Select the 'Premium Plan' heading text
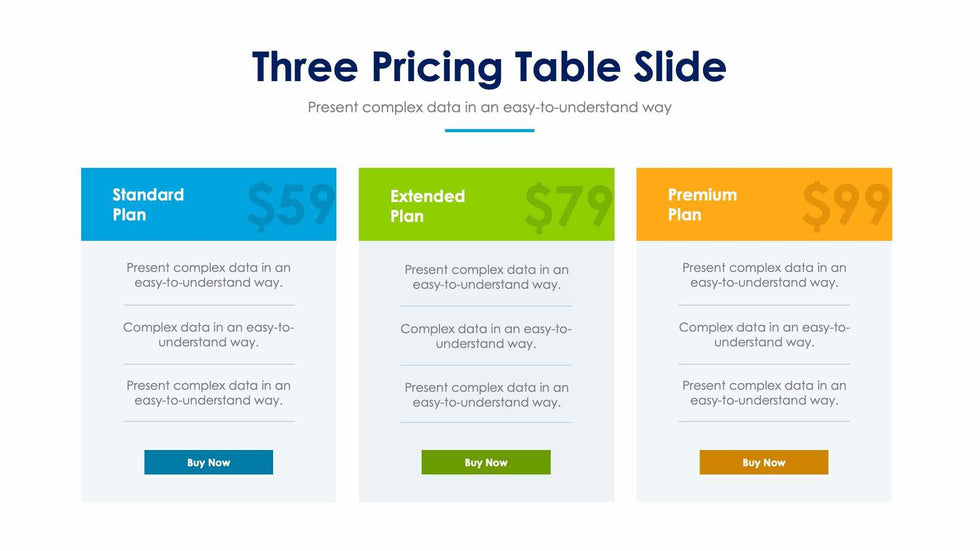Viewport: 980px width, 551px height. [x=702, y=204]
